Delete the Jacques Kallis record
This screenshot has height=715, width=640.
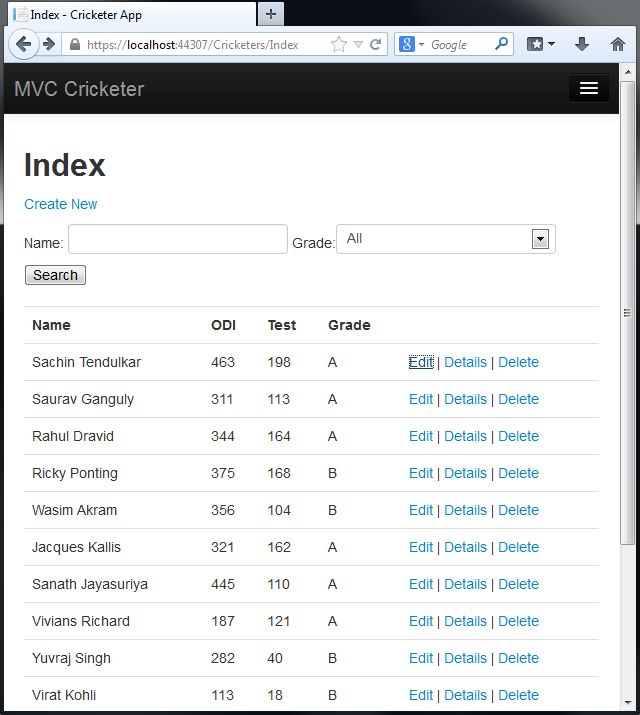click(518, 547)
